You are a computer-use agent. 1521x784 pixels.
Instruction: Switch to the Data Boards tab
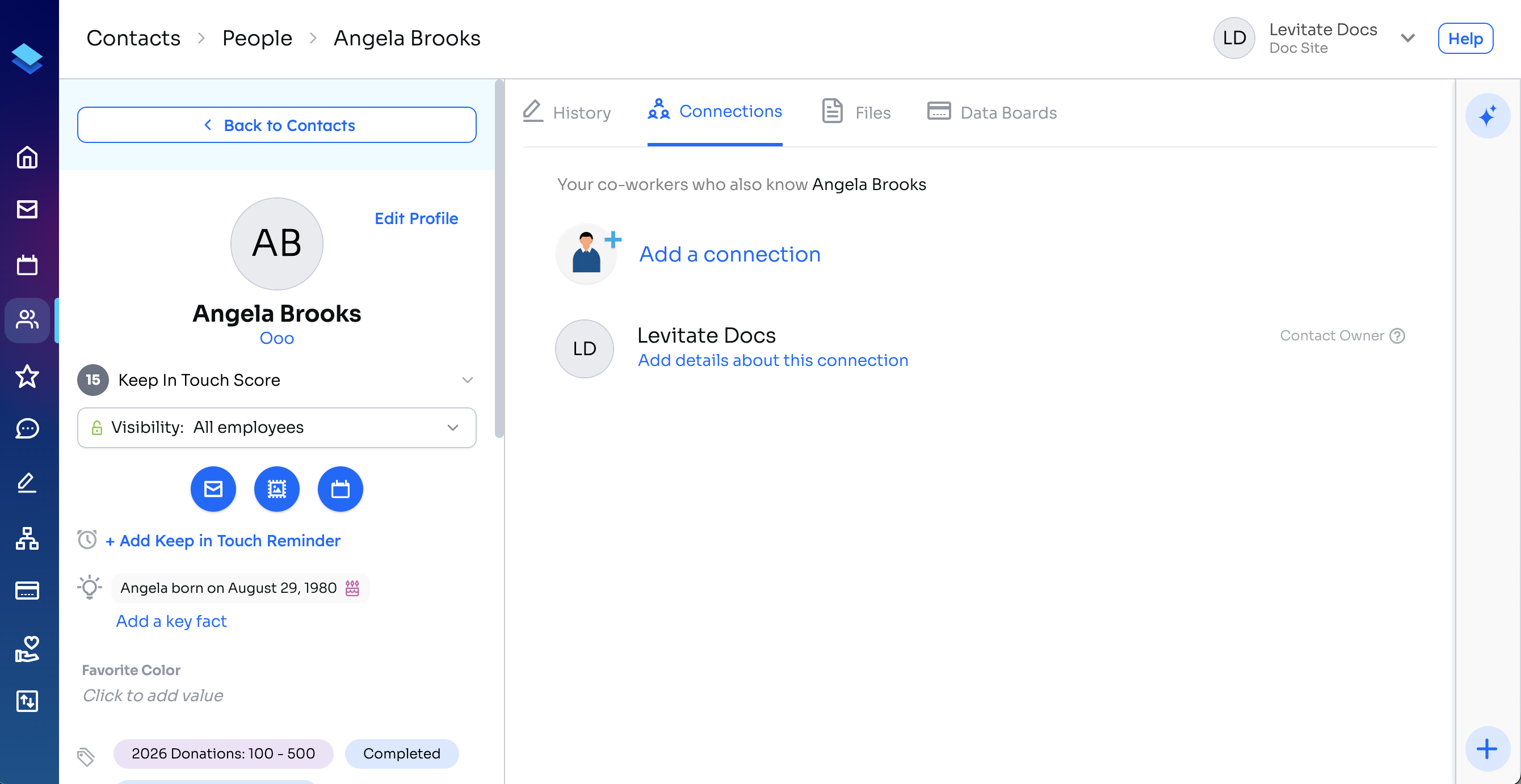pos(993,112)
